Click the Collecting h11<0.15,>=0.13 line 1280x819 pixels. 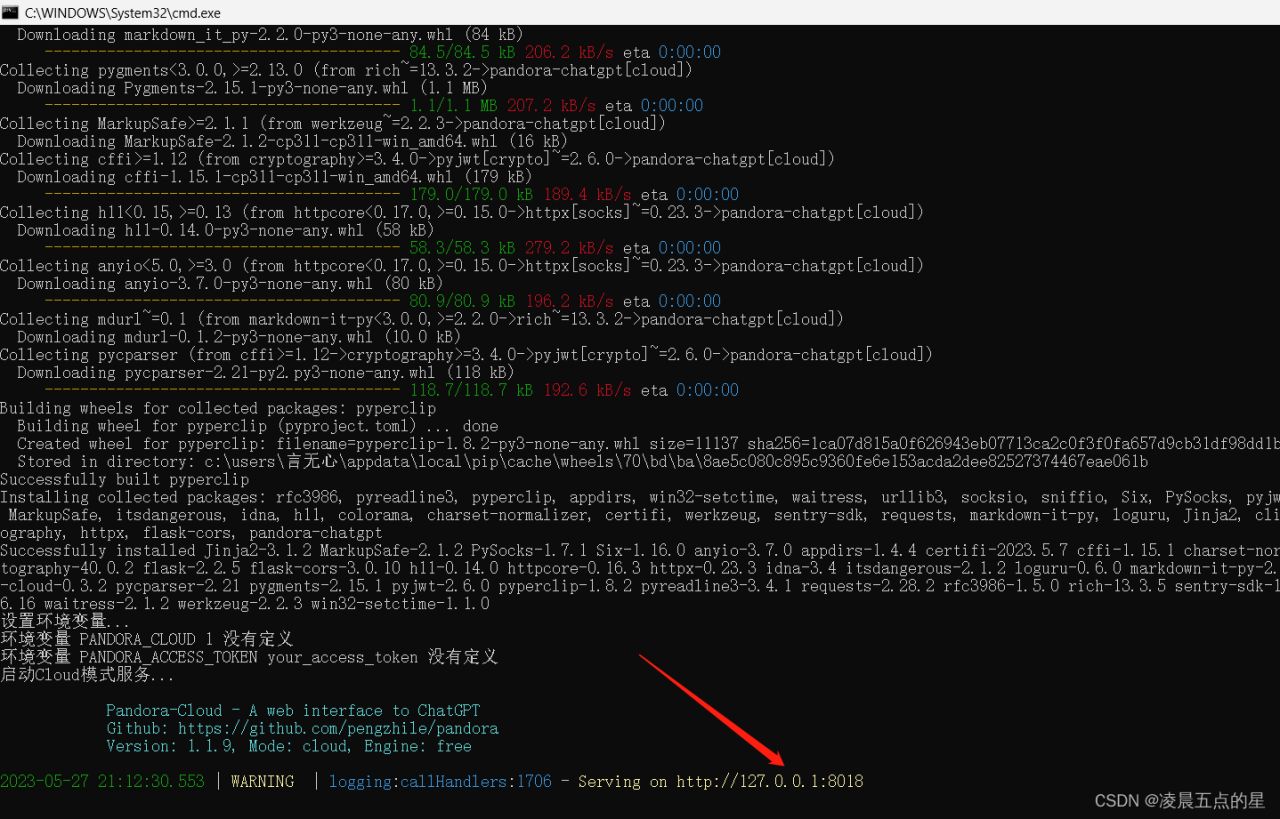pyautogui.click(x=462, y=212)
